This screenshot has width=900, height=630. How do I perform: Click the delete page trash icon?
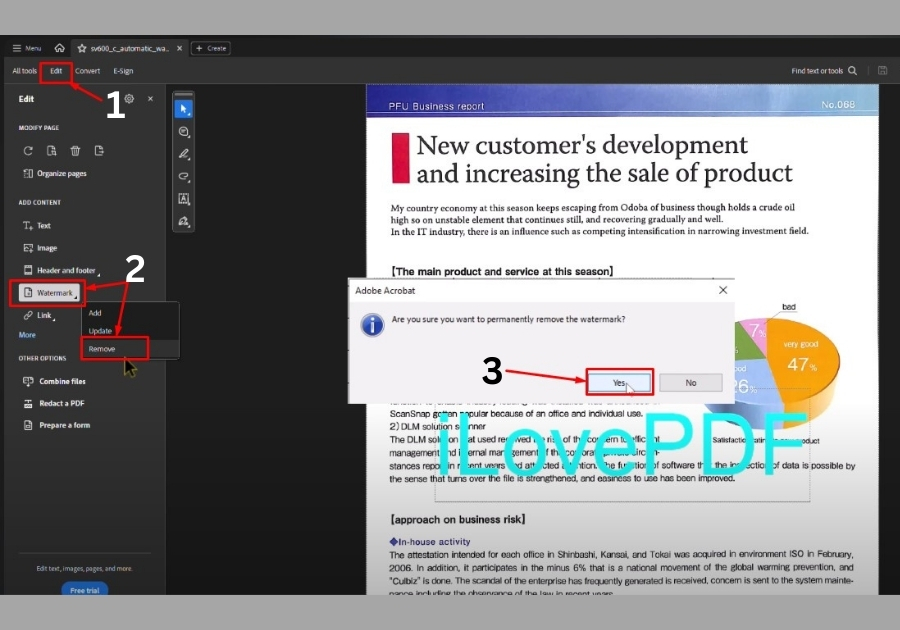(x=75, y=151)
